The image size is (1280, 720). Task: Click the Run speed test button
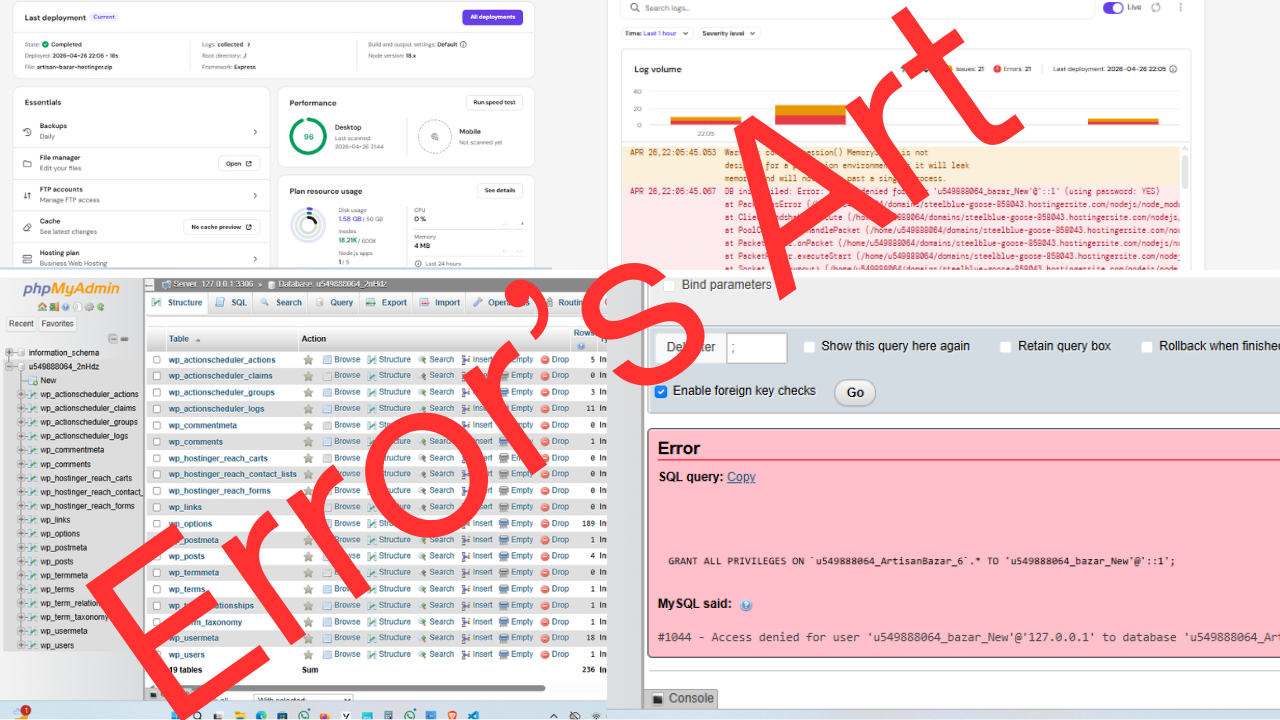coord(494,102)
